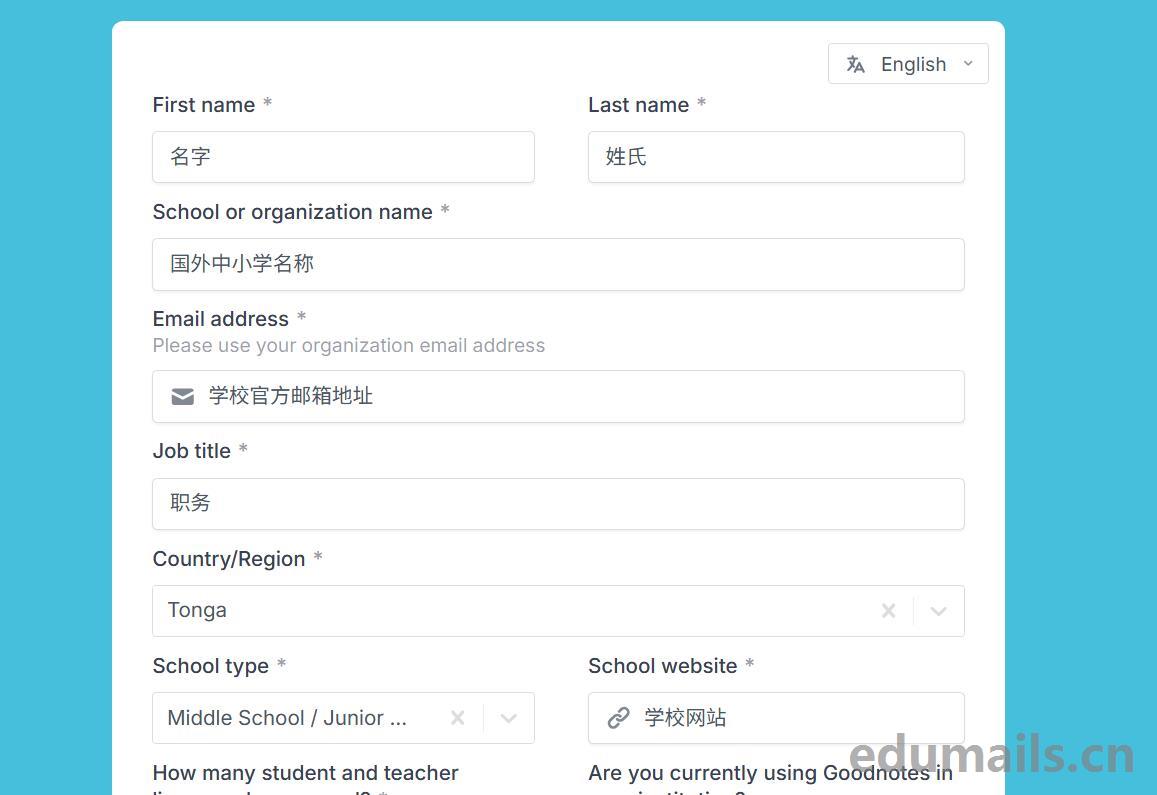
Task: Expand the Country/Region dropdown arrow
Action: point(938,611)
